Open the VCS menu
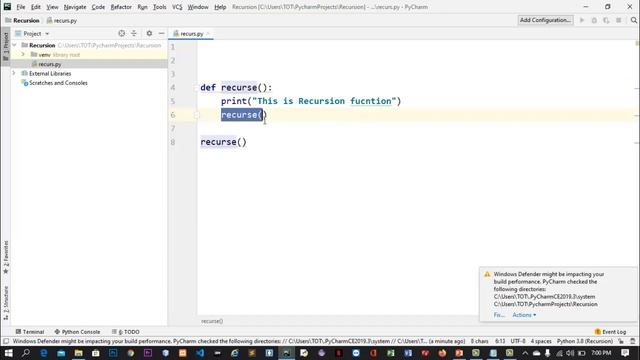The width and height of the screenshot is (640, 360). pos(177,7)
